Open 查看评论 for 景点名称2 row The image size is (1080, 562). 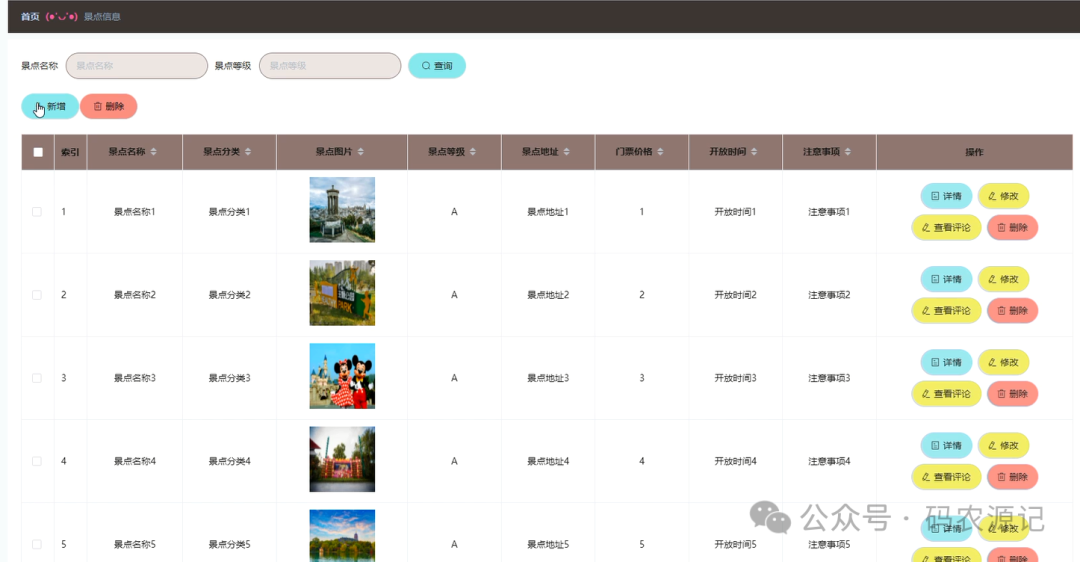coord(946,311)
